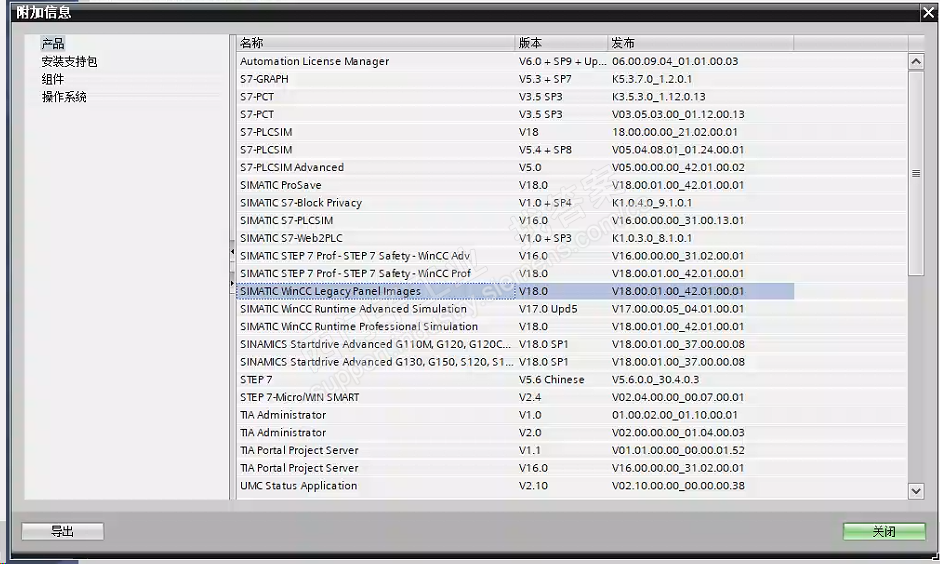Select 组件 in the left list
940x564 pixels.
click(x=53, y=79)
